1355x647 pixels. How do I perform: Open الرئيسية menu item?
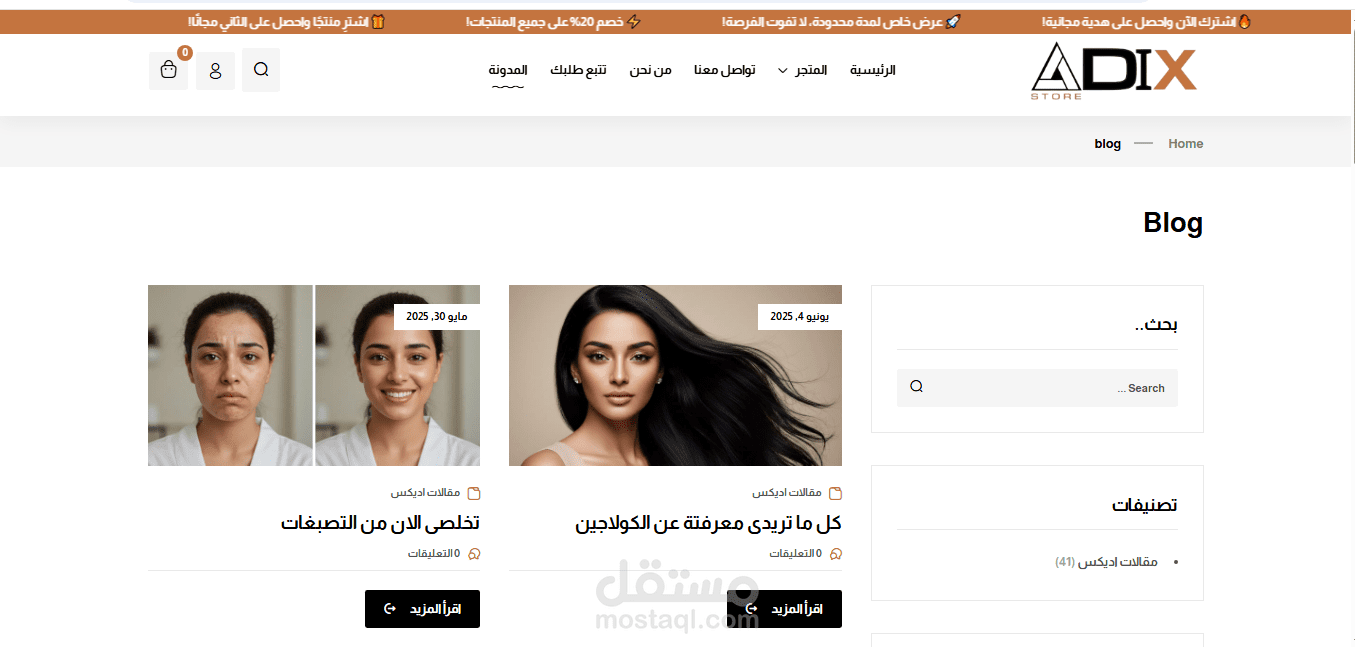pos(873,70)
